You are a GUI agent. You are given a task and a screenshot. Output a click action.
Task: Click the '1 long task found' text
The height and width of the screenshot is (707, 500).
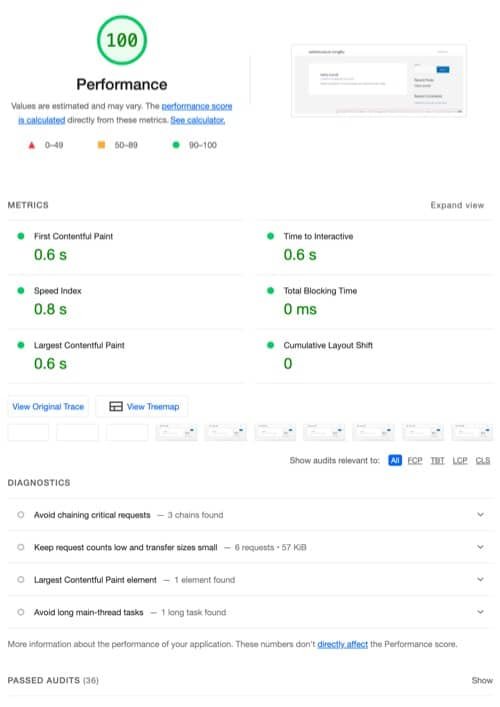tap(193, 612)
